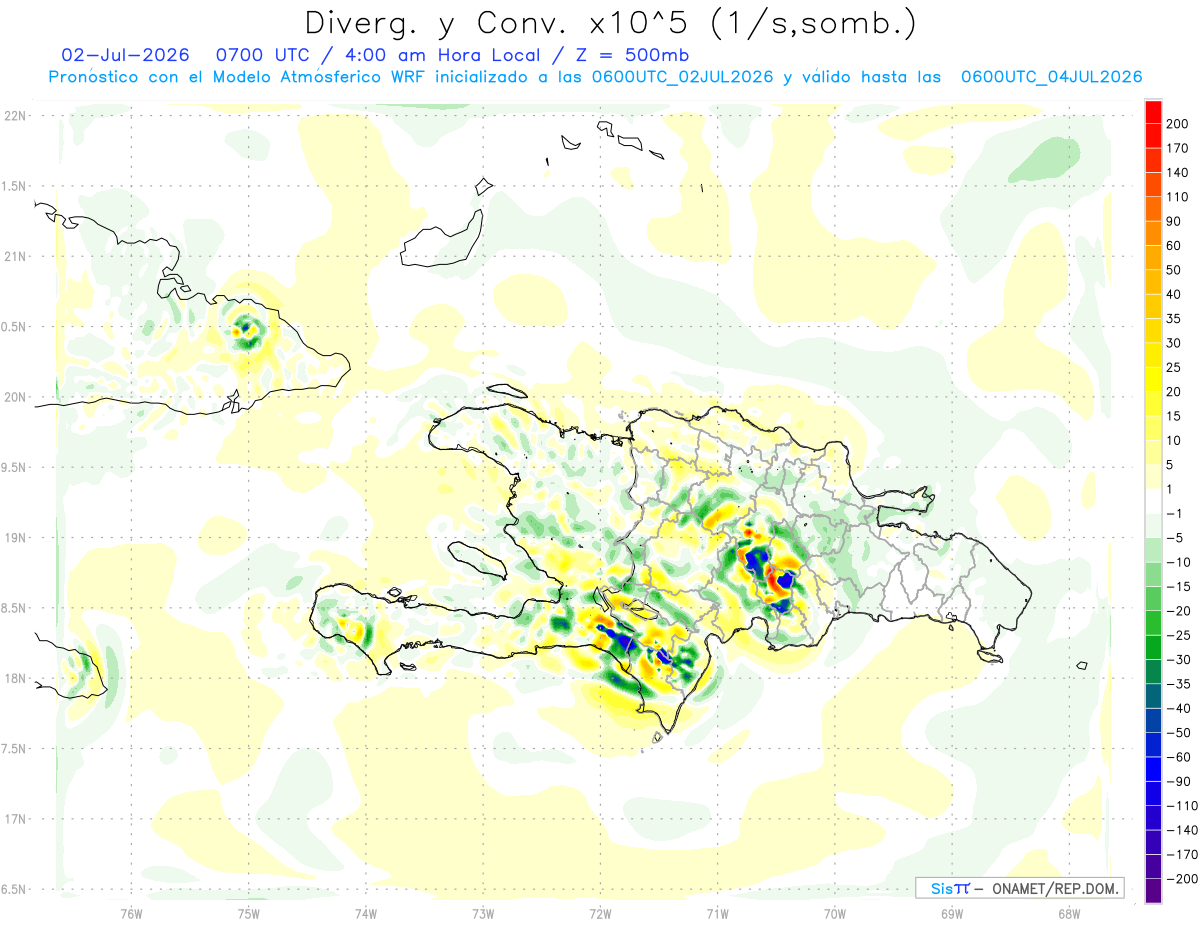Click the positive '60' color scale value

point(1174,246)
